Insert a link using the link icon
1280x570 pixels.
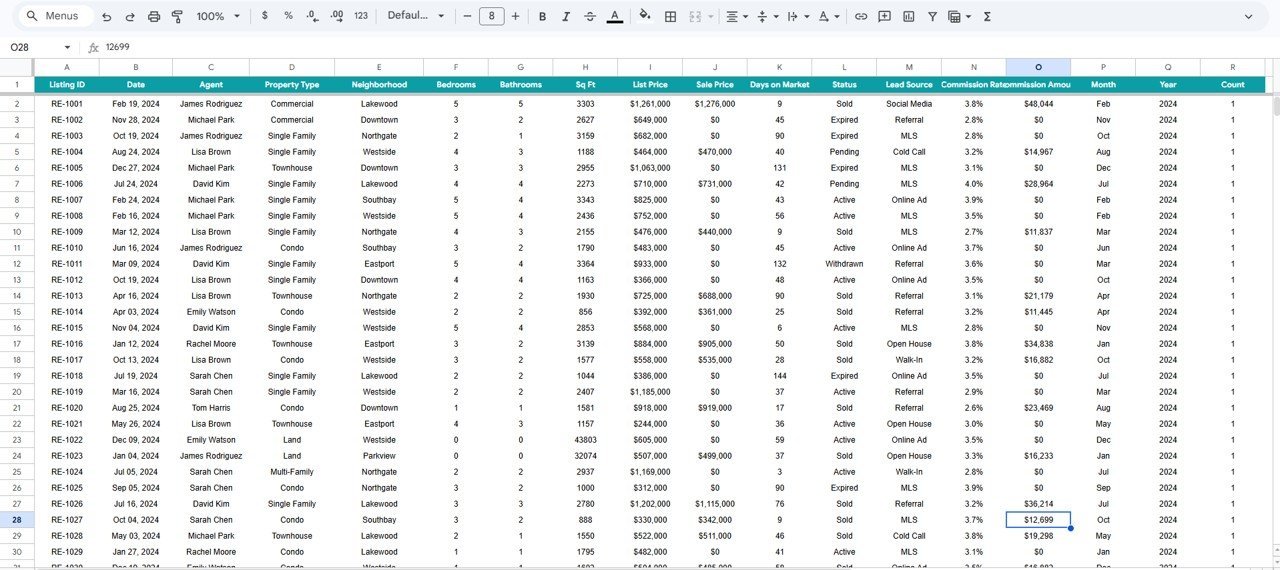pos(861,17)
